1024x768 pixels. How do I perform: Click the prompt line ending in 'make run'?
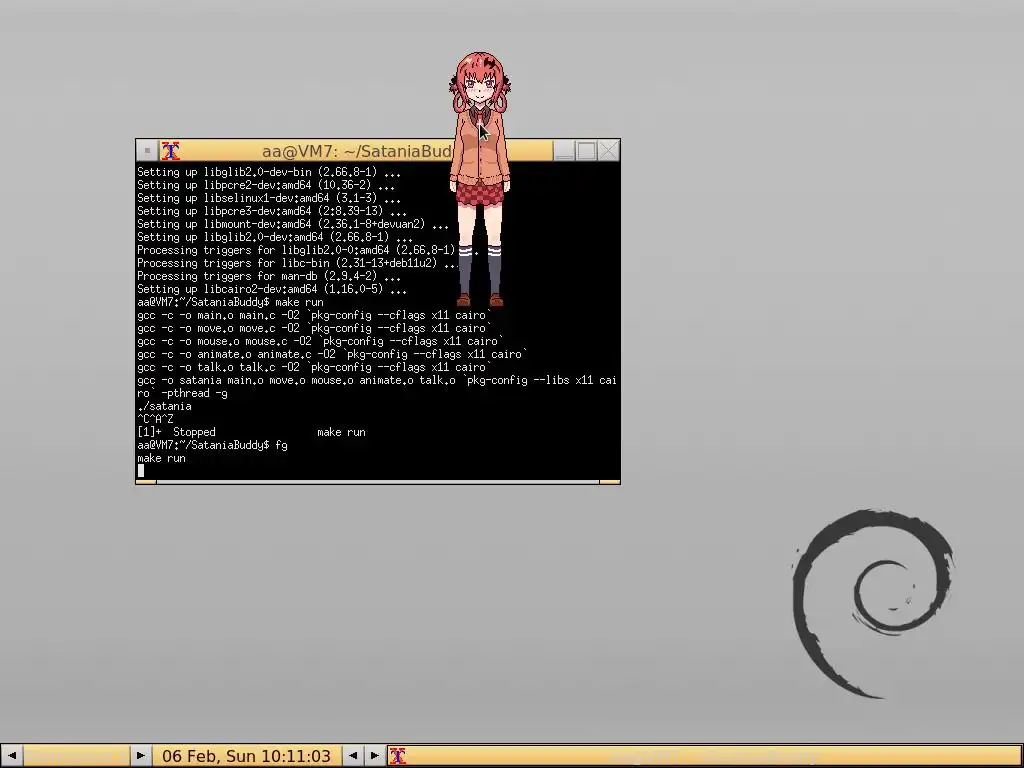click(x=231, y=302)
